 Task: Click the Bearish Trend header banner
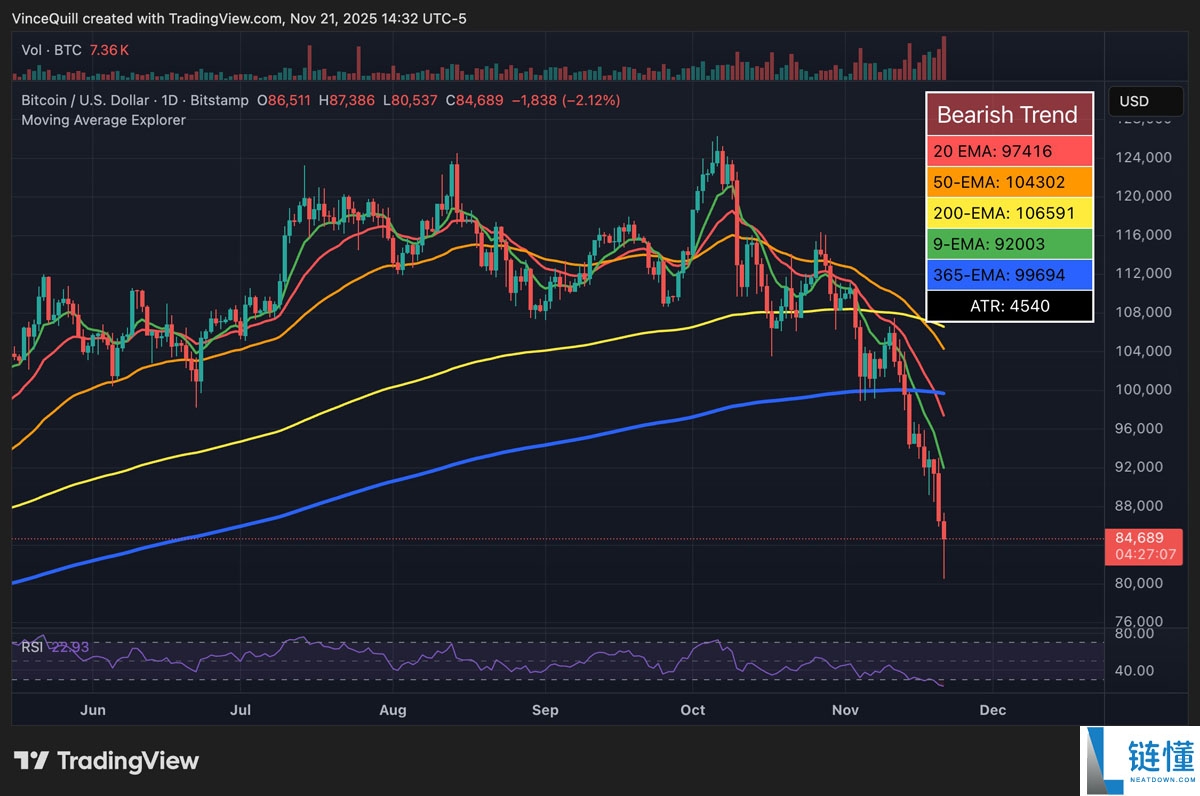(1009, 114)
